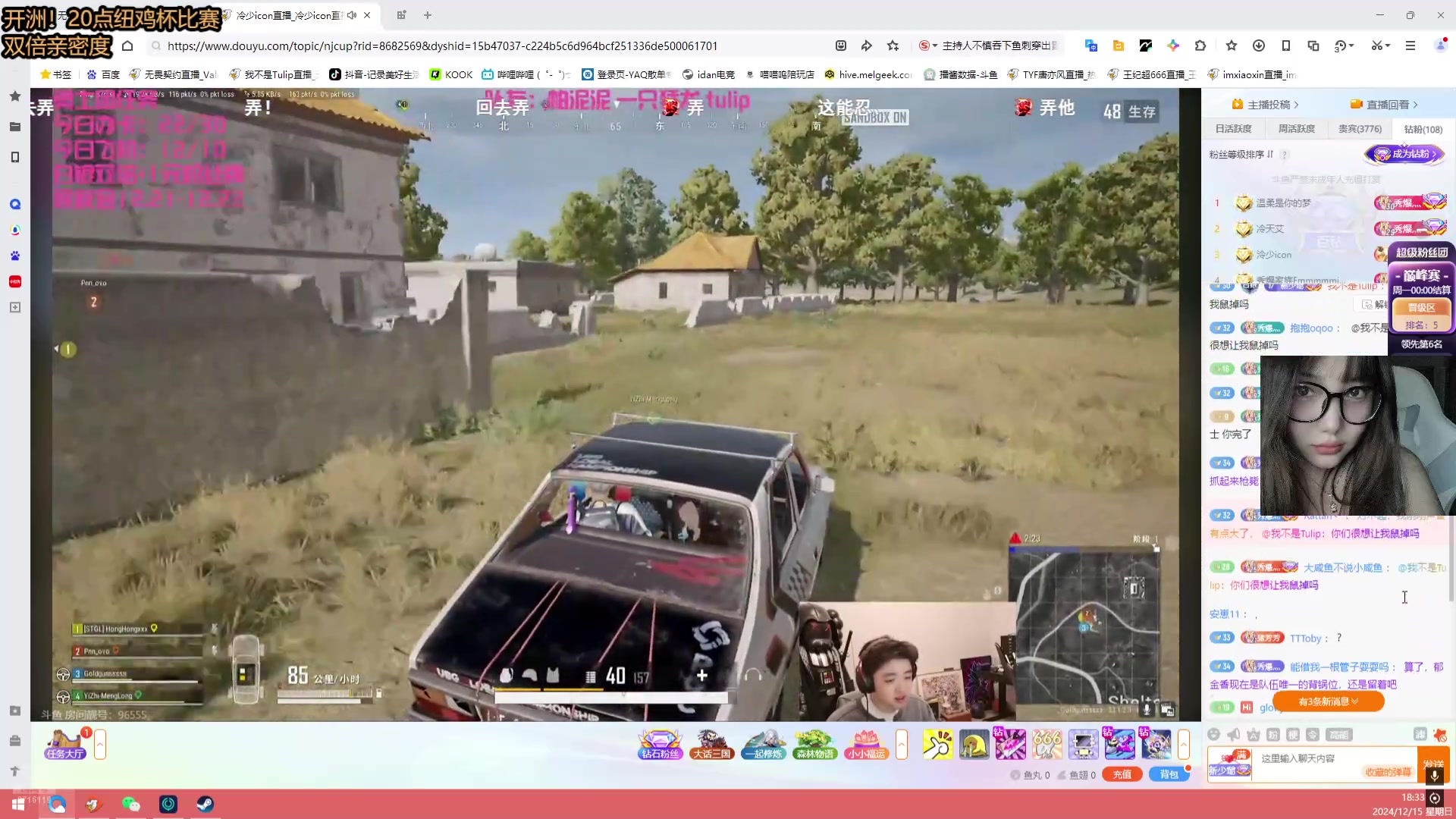Viewport: 1456px width, 819px height.
Task: Open the KOOK bookmark
Action: (x=451, y=74)
